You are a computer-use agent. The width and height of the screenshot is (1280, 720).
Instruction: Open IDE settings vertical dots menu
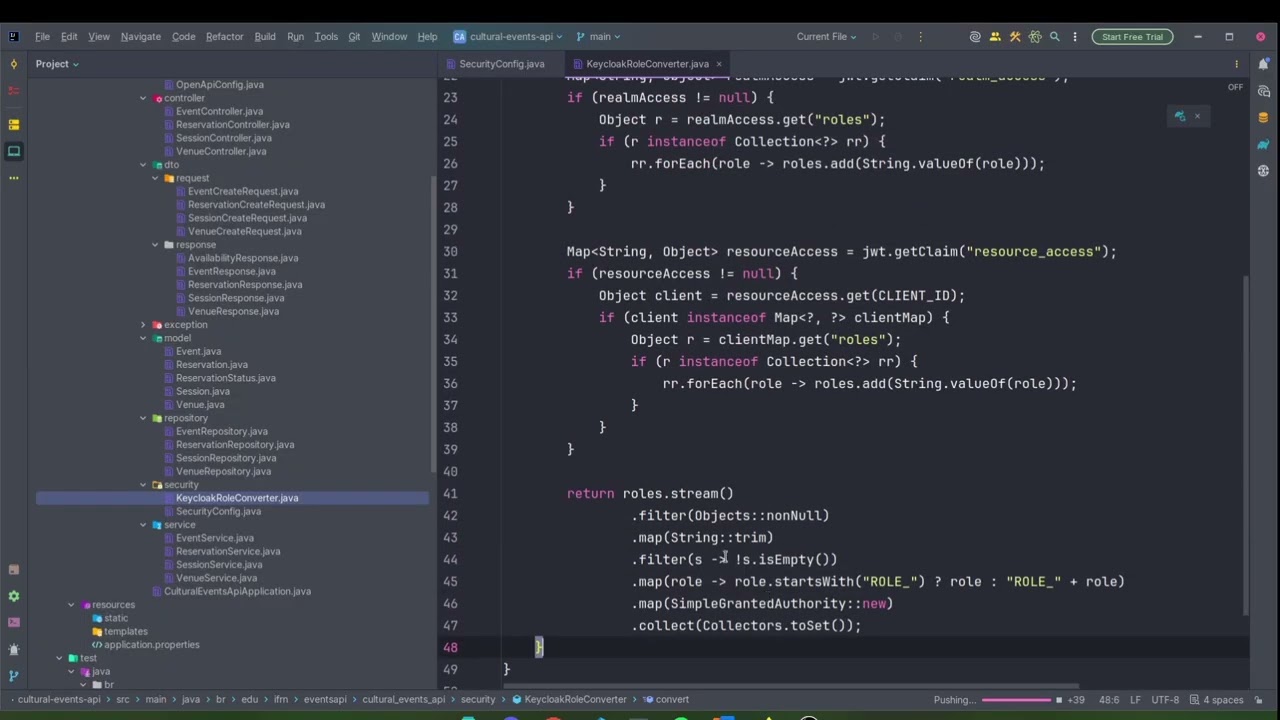coord(1075,37)
